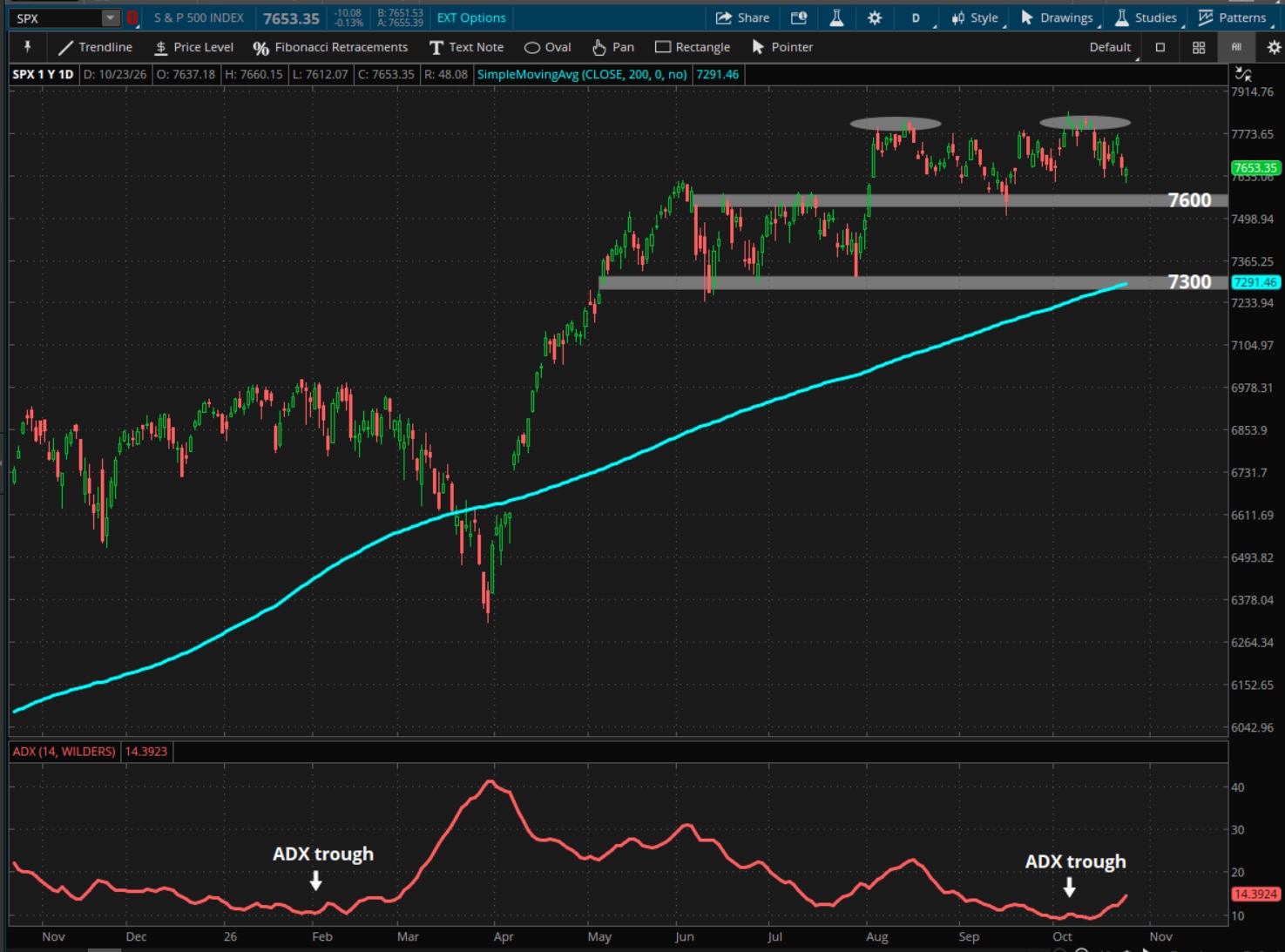Open the flask icon next to Share

pos(836,17)
